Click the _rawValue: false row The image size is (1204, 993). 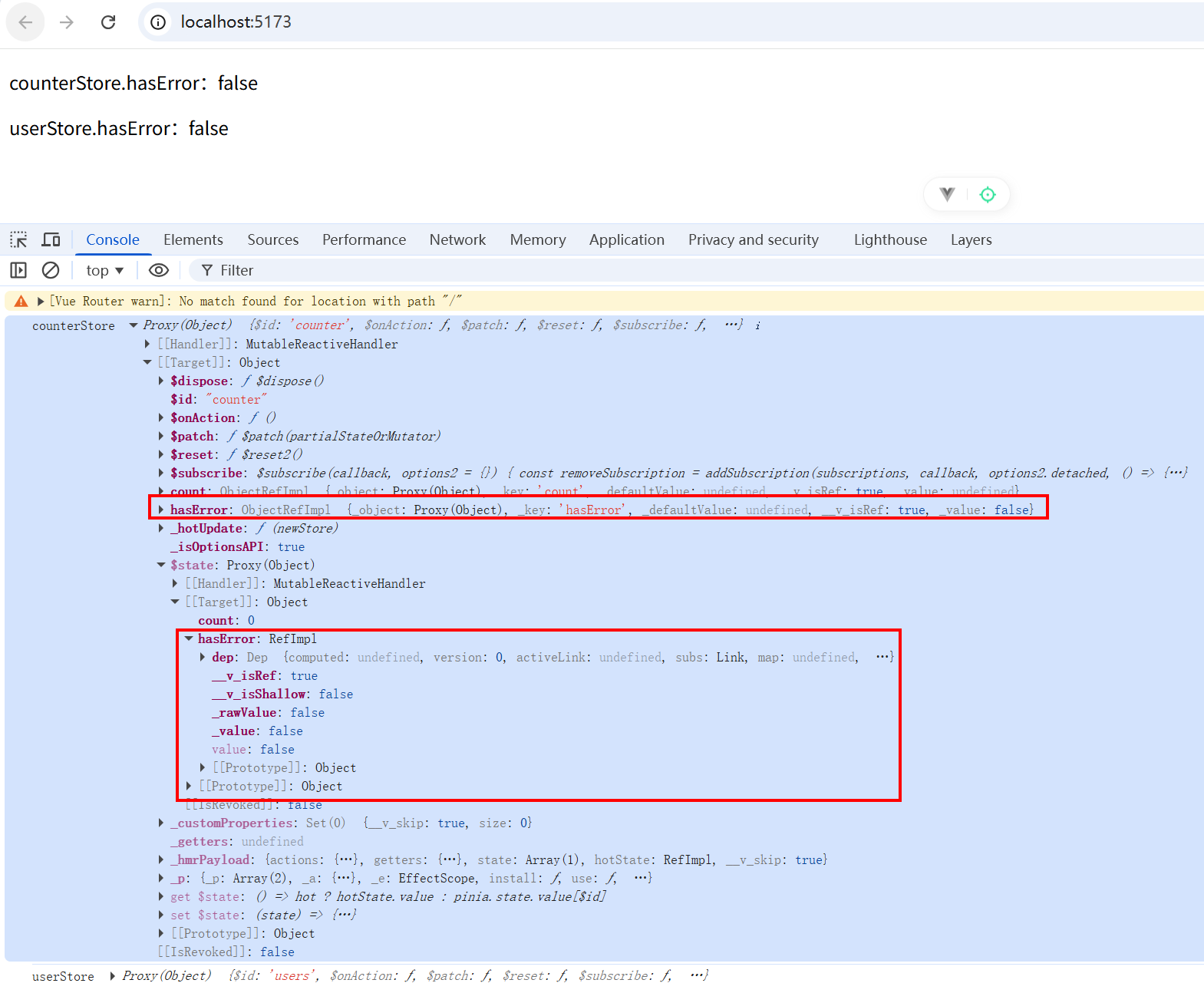point(268,713)
